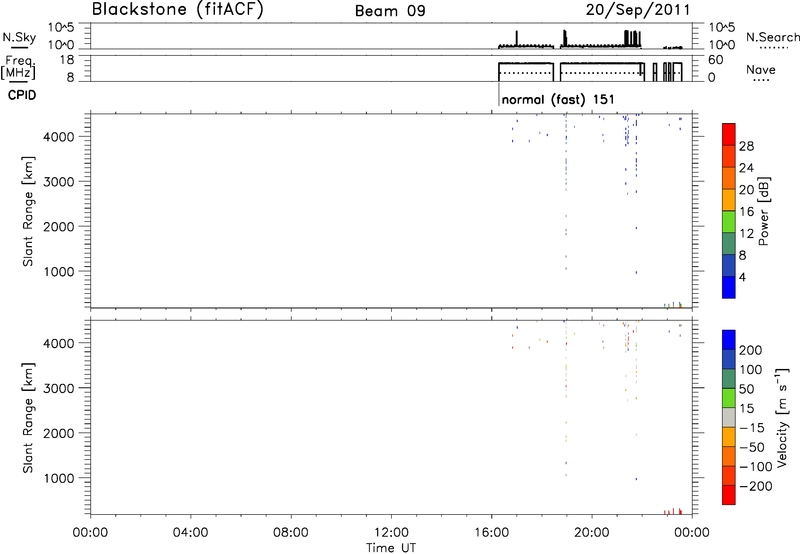Click the red top segment of Power colorbar
Viewport: 800px width, 554px height.
point(729,134)
